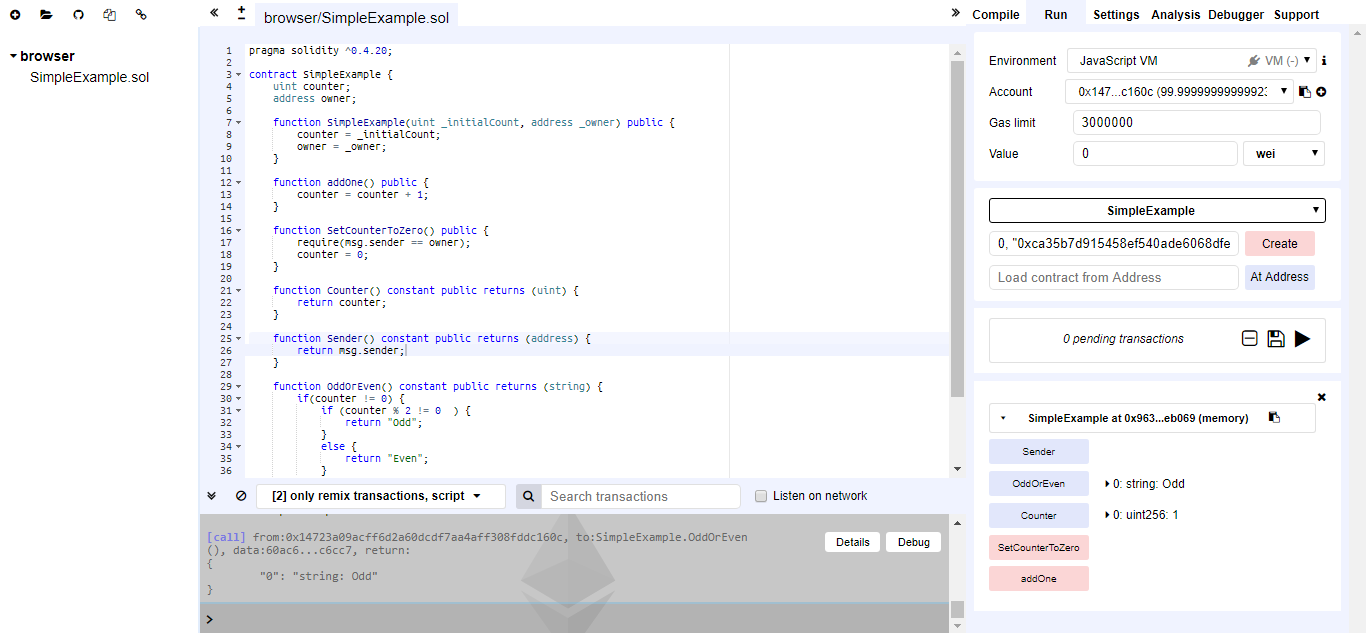Minimize terminal with double-down chevron
Image resolution: width=1366 pixels, height=633 pixels.
coord(211,496)
